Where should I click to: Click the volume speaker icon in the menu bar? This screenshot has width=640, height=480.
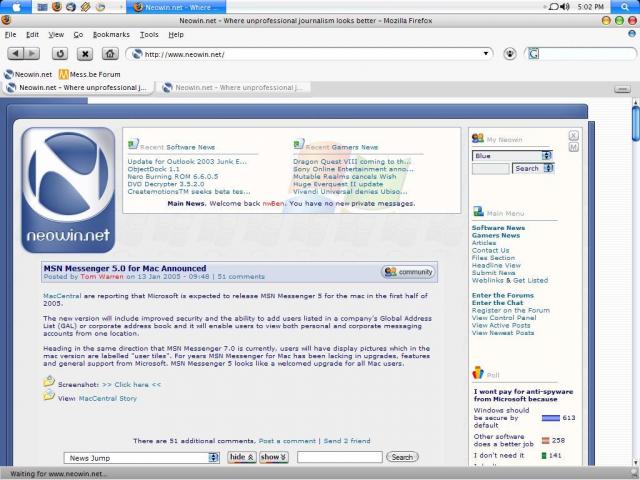(565, 7)
